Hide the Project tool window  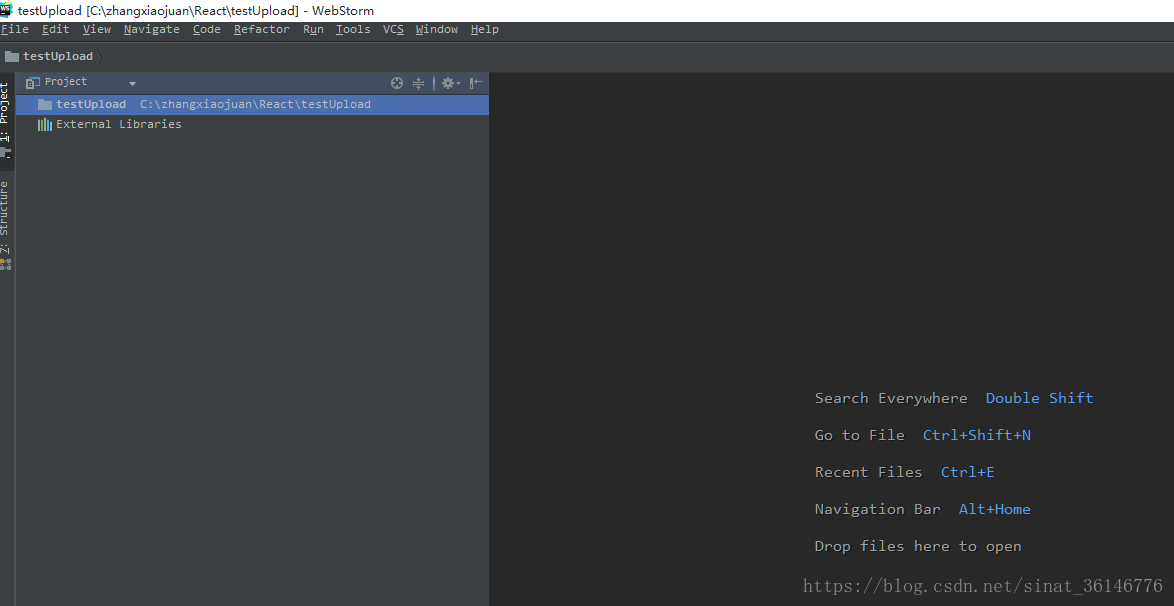[x=475, y=83]
